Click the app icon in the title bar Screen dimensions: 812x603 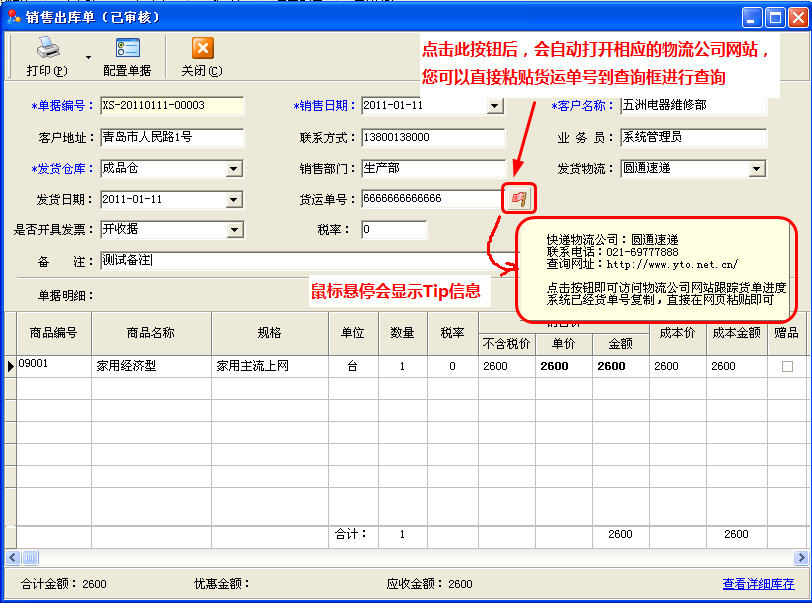point(14,17)
